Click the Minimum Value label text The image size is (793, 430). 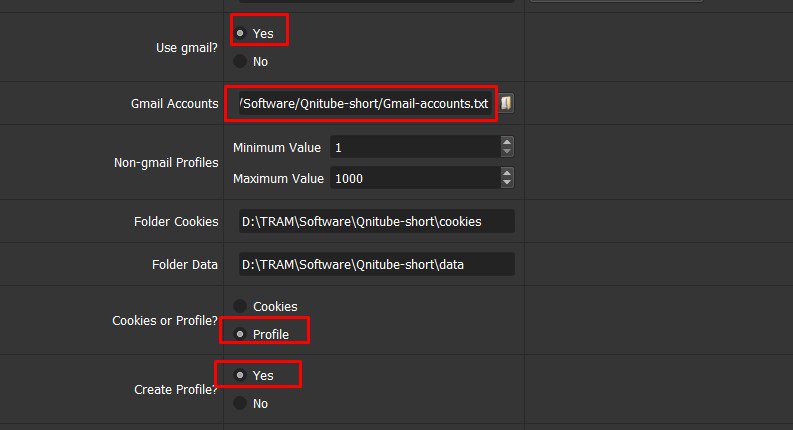point(277,147)
